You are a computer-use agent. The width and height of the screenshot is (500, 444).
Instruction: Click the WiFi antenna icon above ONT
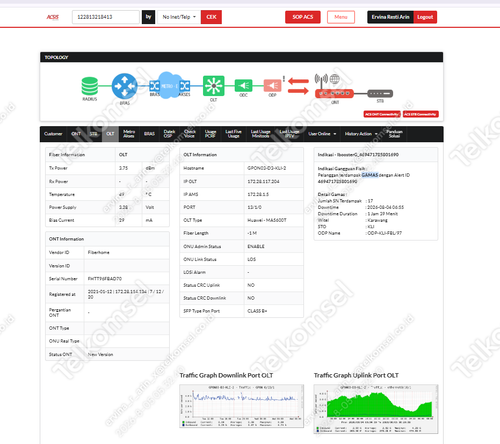tap(321, 80)
